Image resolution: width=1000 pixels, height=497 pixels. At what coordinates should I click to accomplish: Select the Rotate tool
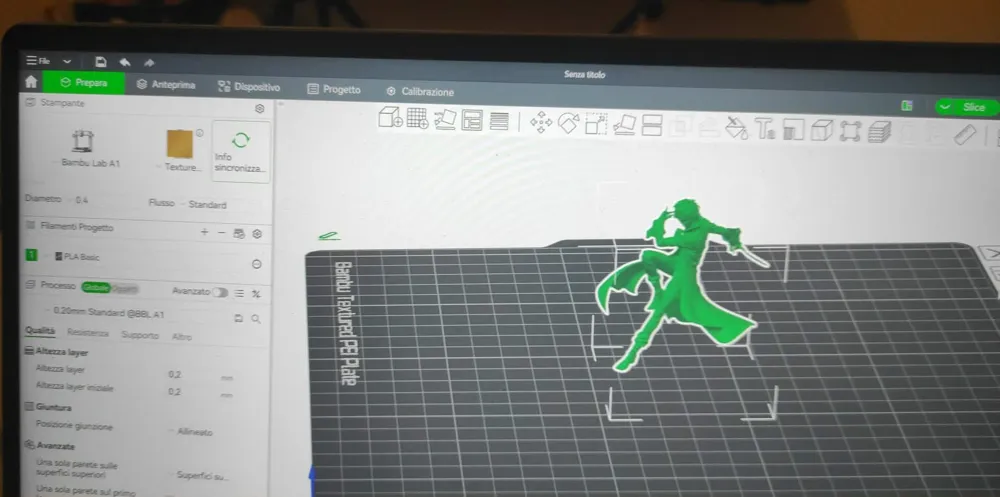point(568,122)
